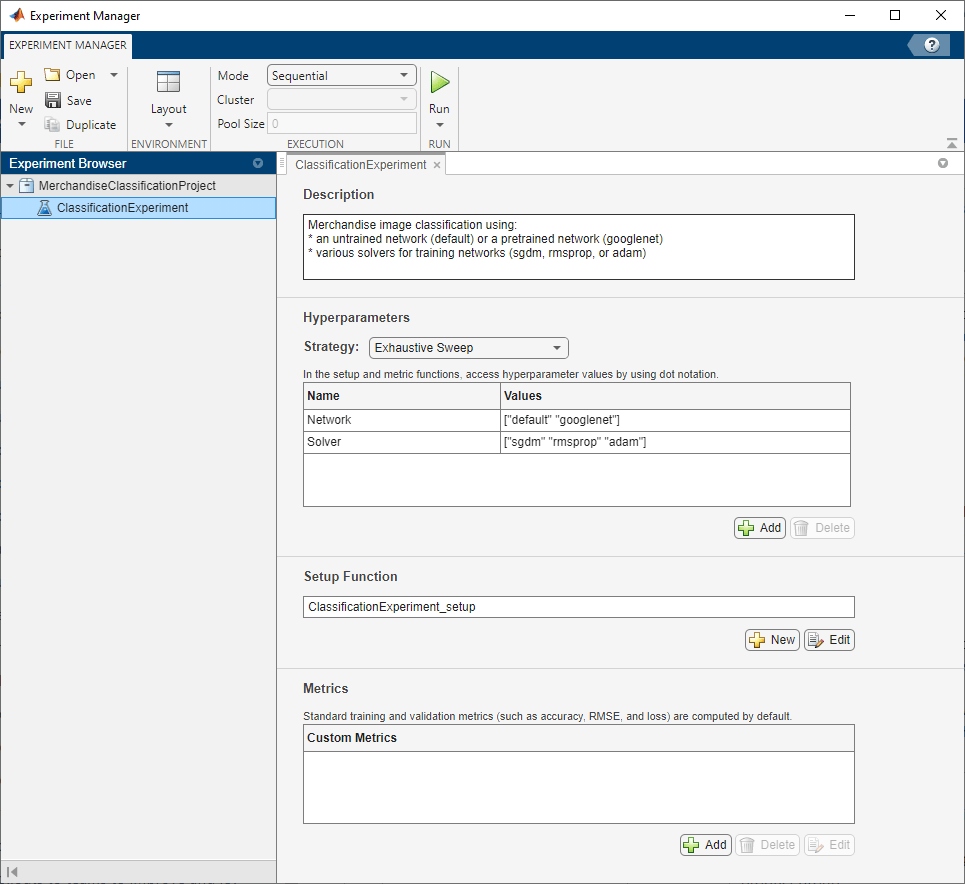Edit the setup function

coord(829,640)
